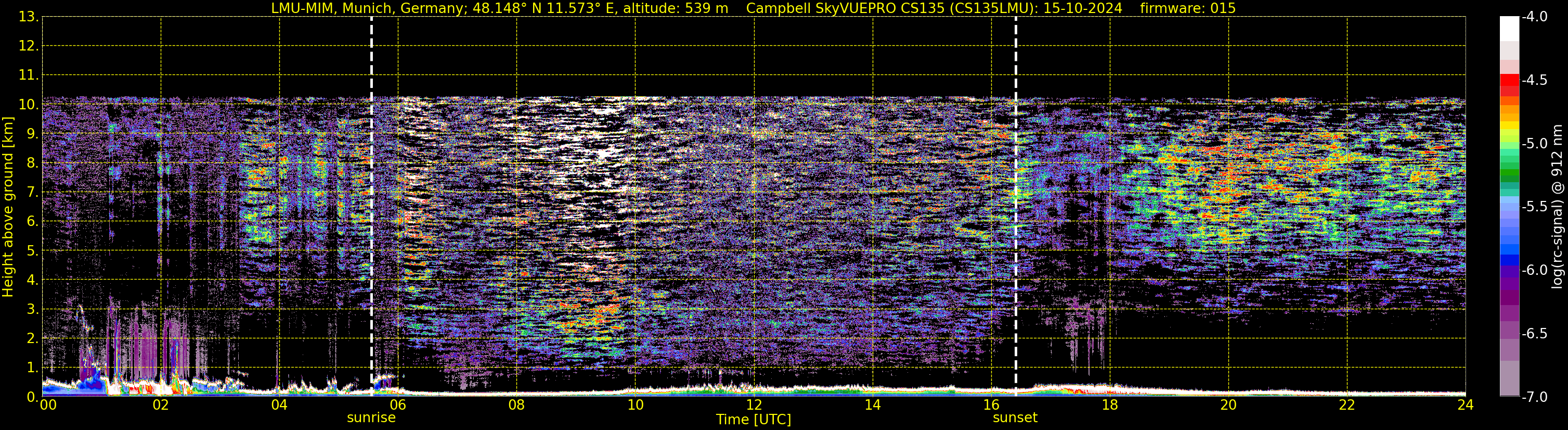Click the x-axis time tick "16"
The height and width of the screenshot is (430, 1568).
991,405
